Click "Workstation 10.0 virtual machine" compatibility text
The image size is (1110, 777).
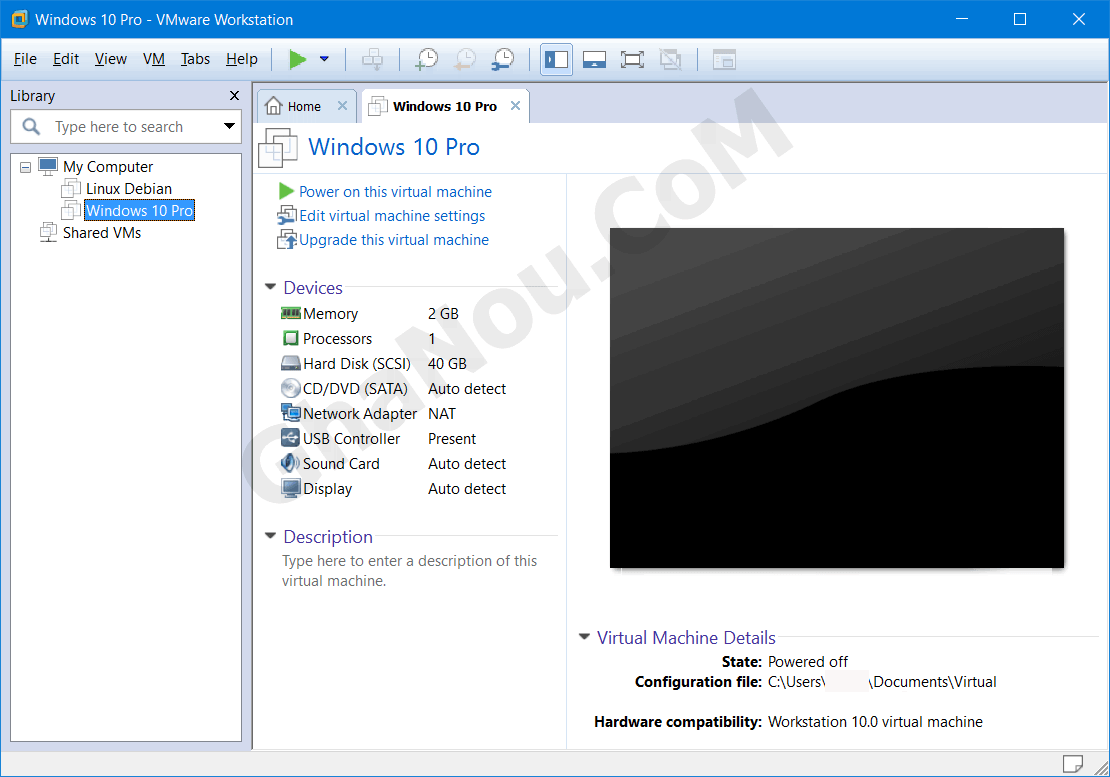pos(875,722)
